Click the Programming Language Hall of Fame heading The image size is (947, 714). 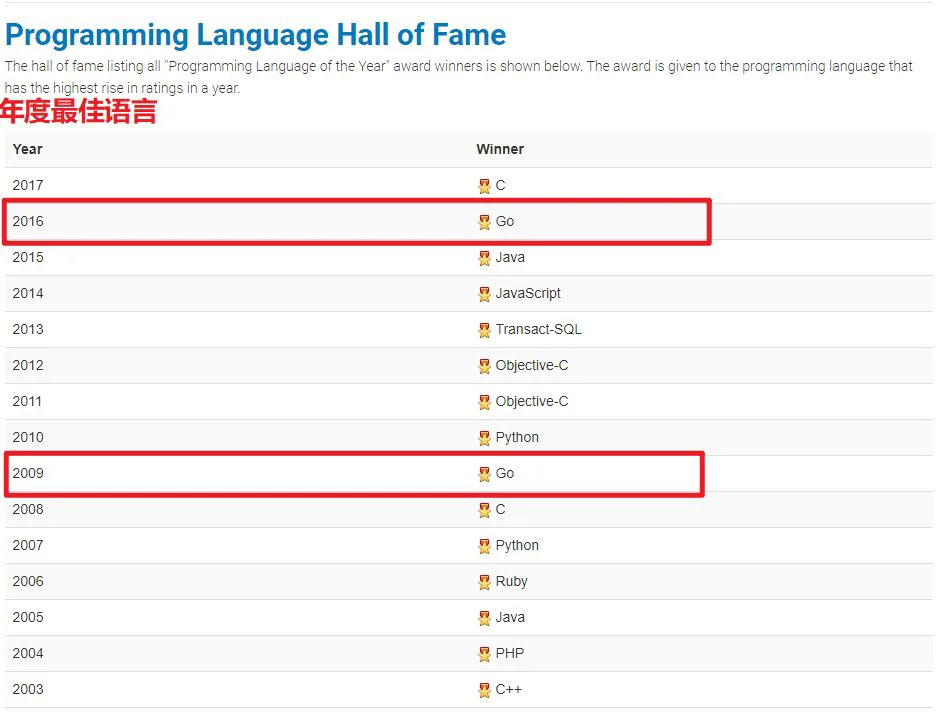point(256,35)
